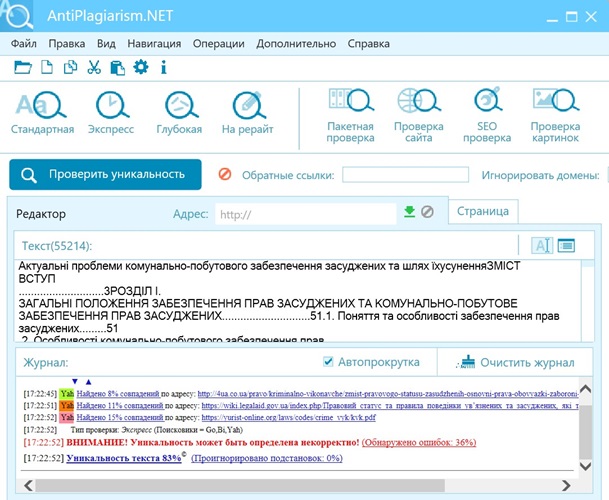
Task: Launch Проверка картинок
Action: [x=555, y=115]
